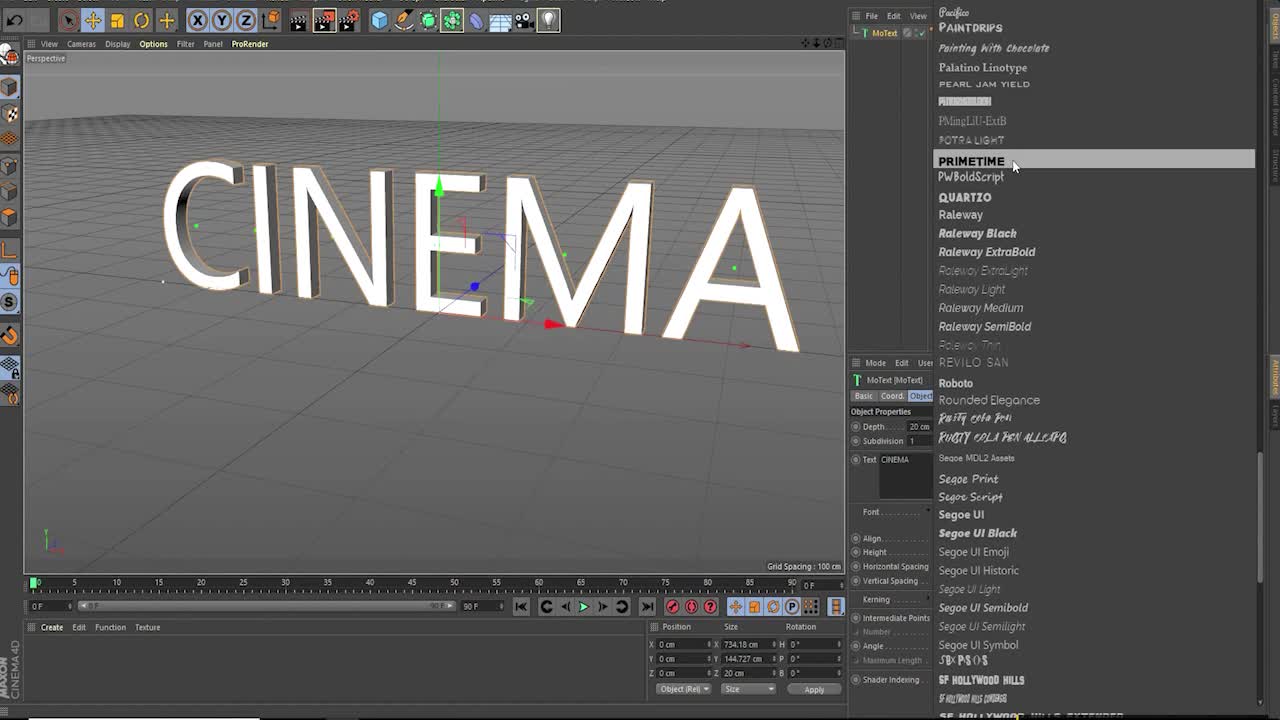Open the viewport Display menu
The image size is (1280, 720).
(x=118, y=44)
